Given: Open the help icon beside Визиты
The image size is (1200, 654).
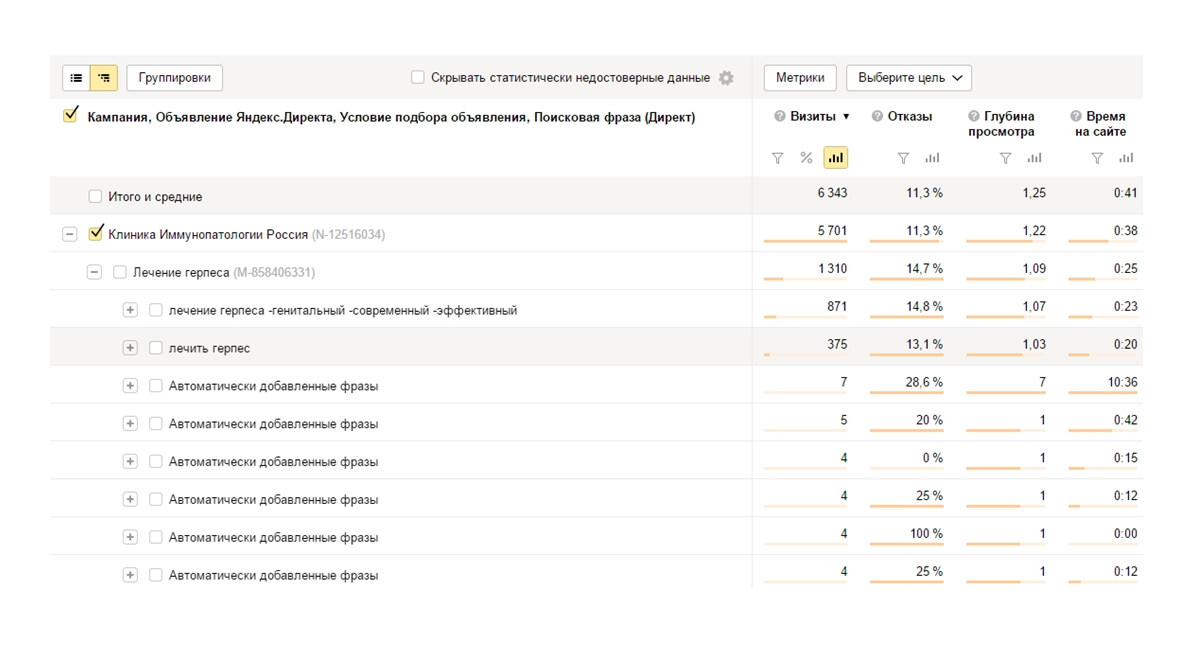Looking at the screenshot, I should [x=780, y=117].
